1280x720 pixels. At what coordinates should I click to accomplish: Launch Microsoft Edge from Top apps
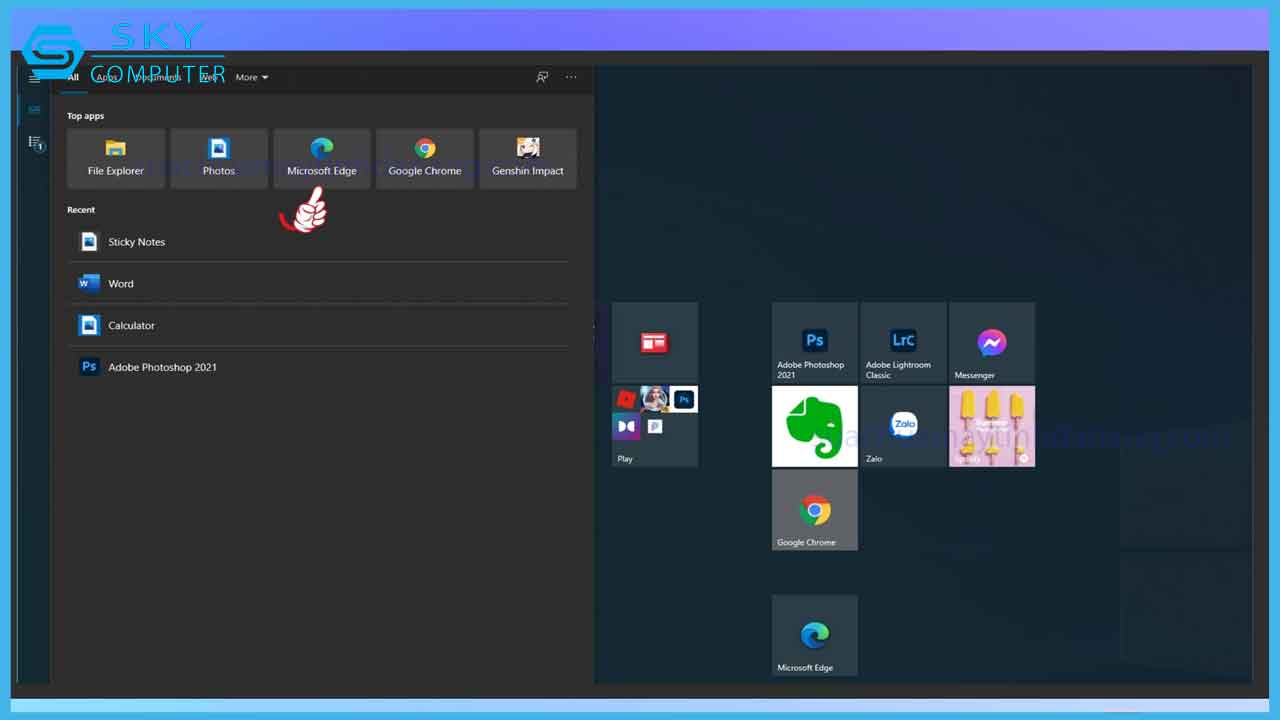(322, 158)
